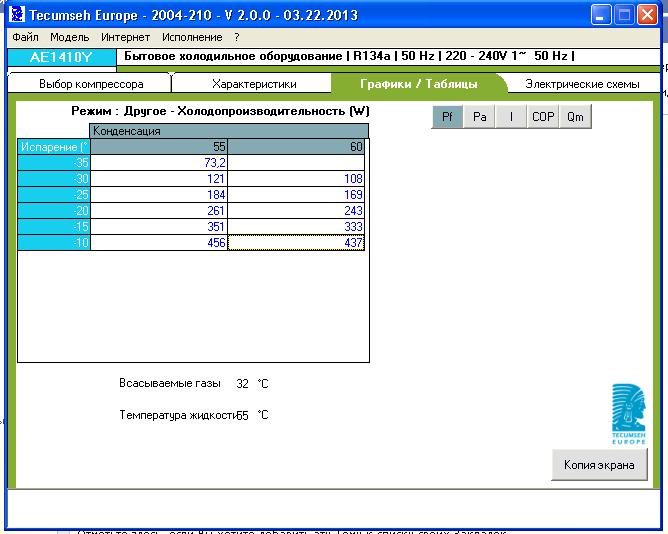Select evaporation row -35
The height and width of the screenshot is (534, 668).
[54, 162]
